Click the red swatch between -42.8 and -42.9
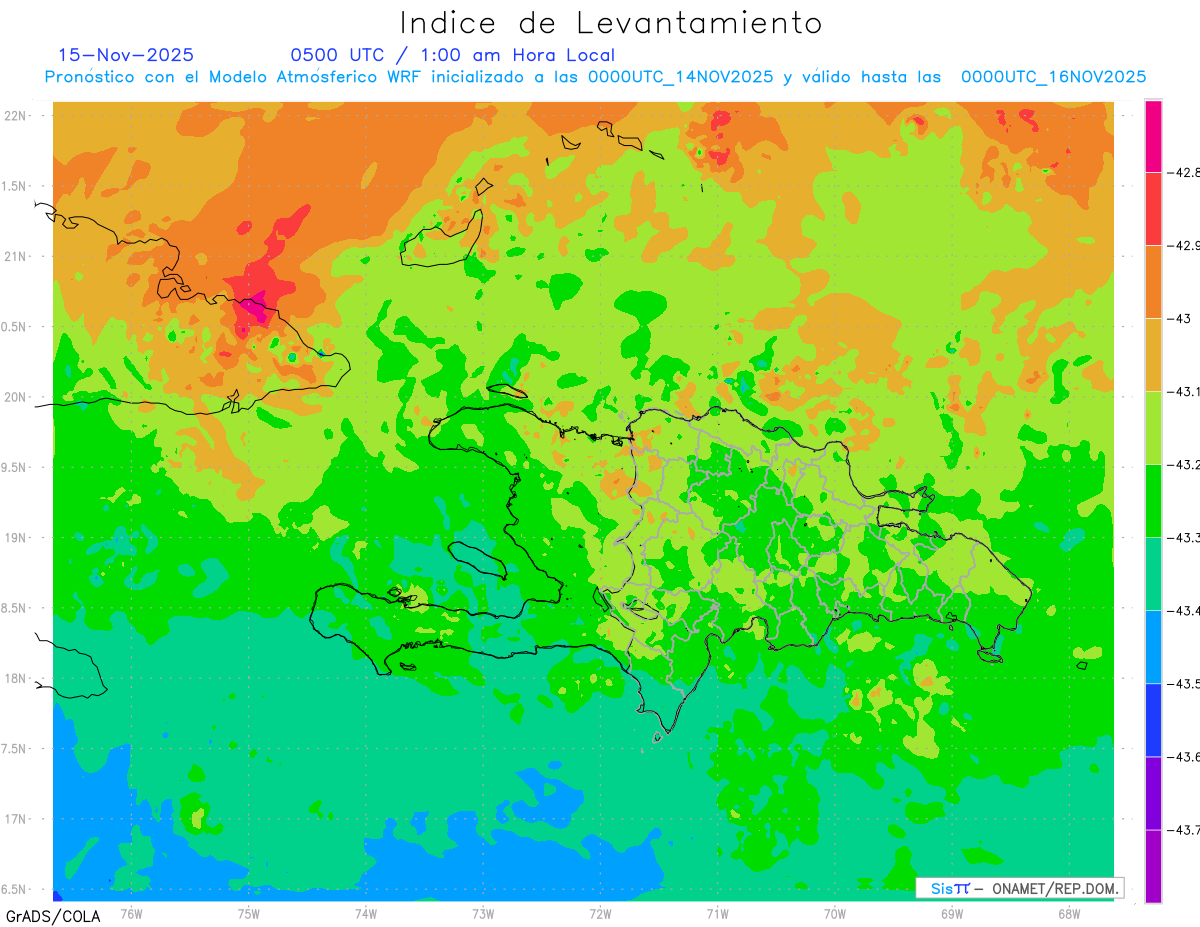This screenshot has width=1200, height=927. coord(1153,208)
